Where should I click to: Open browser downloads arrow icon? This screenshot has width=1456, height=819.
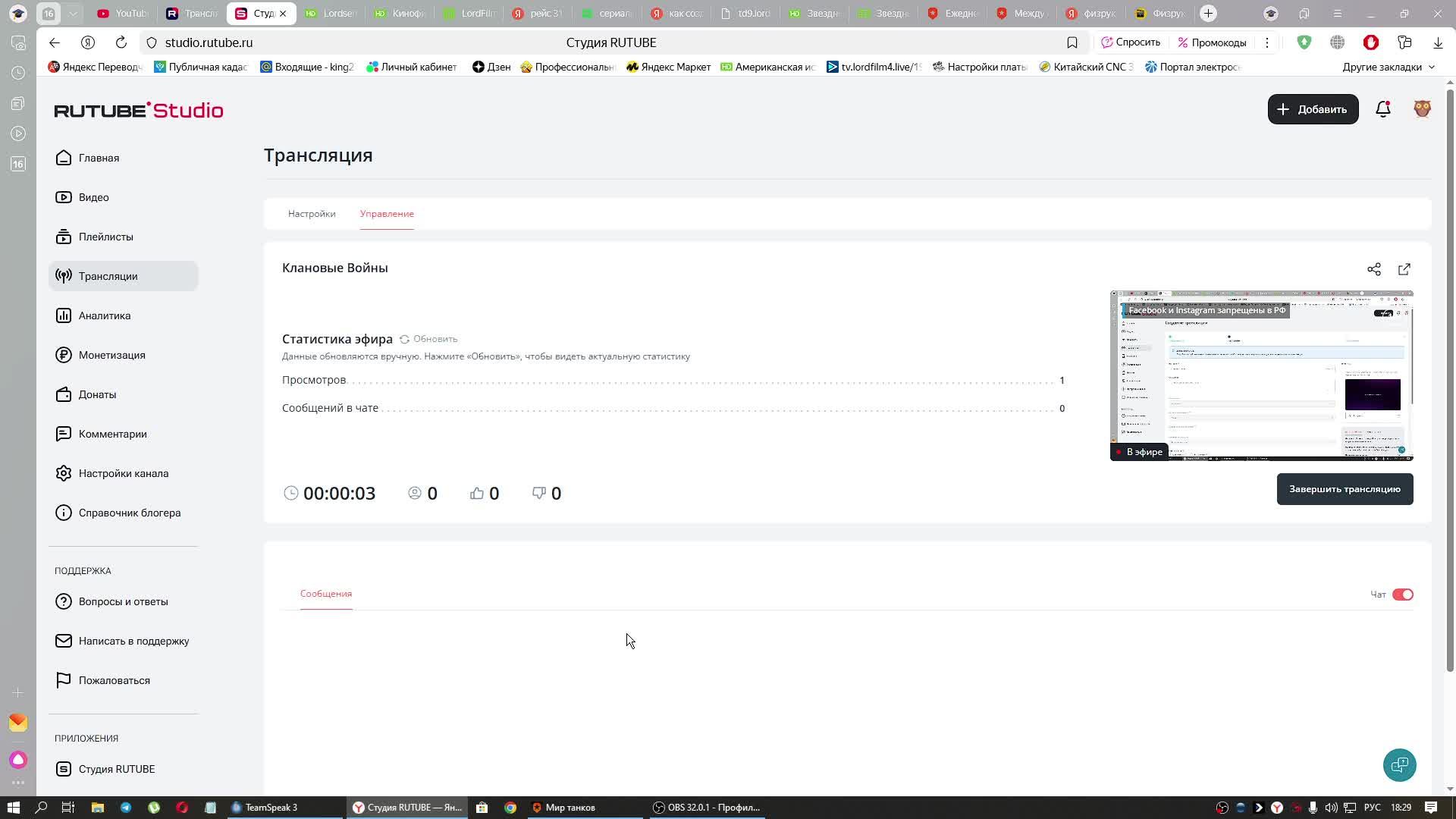click(x=1437, y=42)
